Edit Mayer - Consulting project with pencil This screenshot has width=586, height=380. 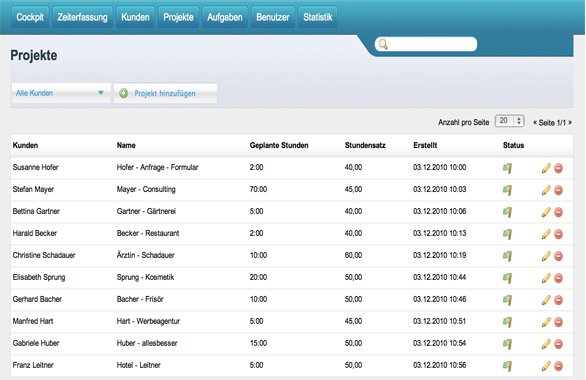(x=546, y=190)
